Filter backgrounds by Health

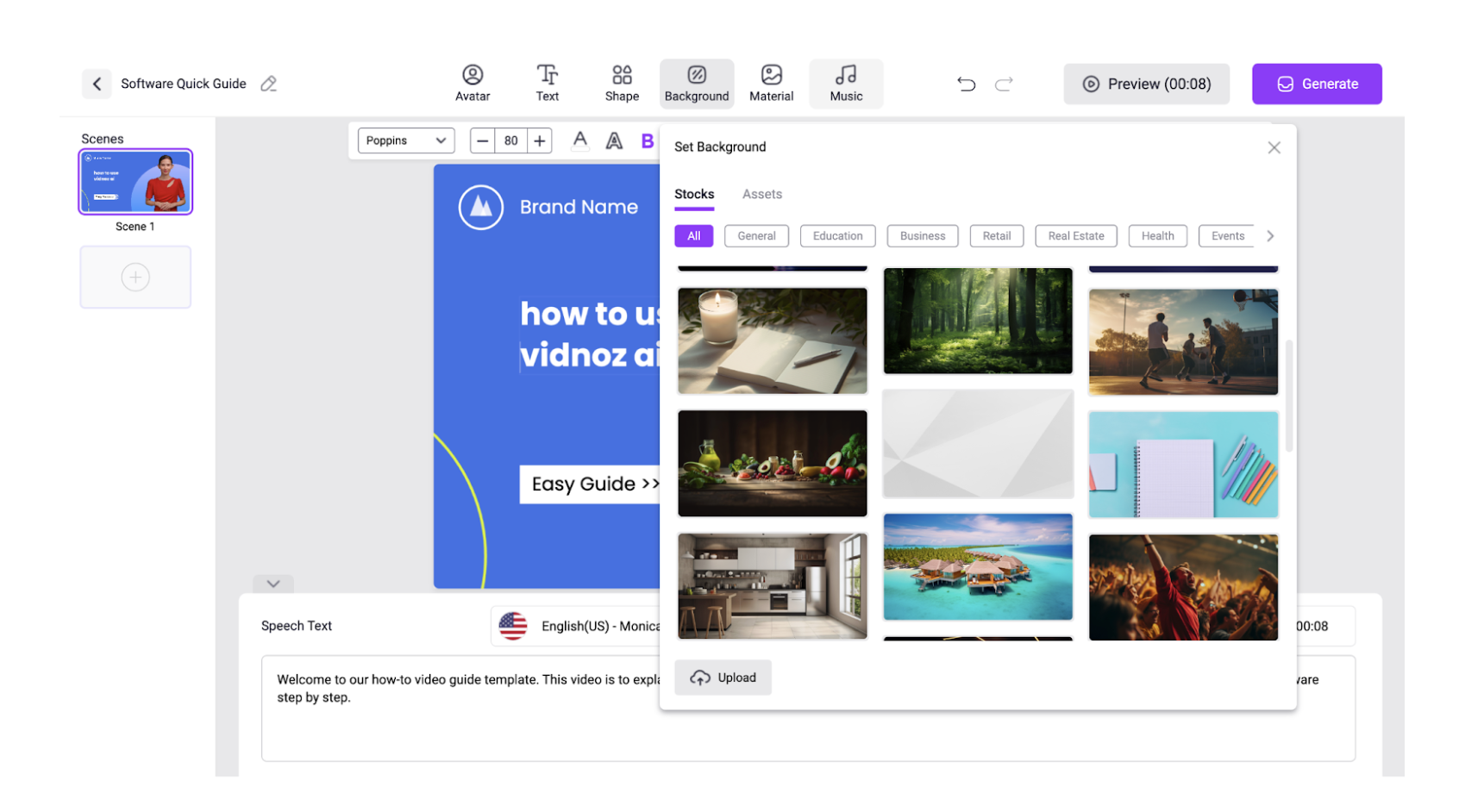(x=1158, y=236)
